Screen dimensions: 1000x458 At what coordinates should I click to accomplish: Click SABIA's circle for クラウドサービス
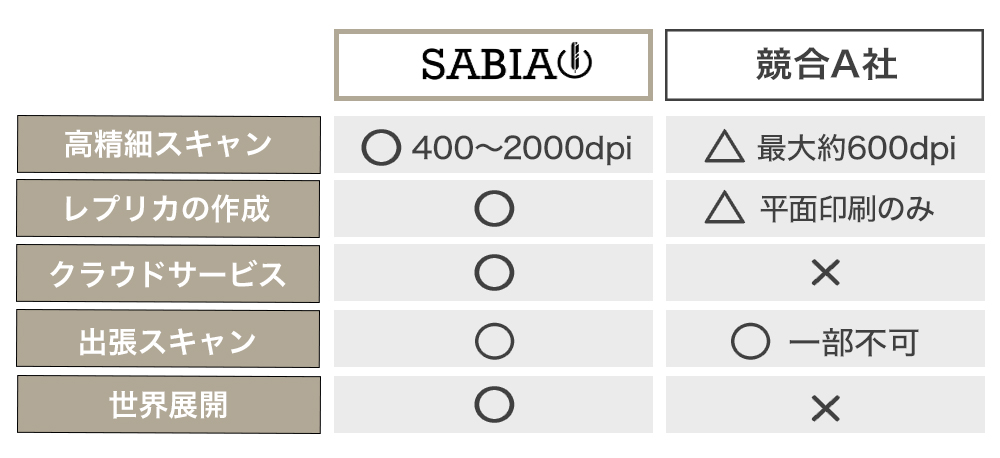tap(494, 273)
